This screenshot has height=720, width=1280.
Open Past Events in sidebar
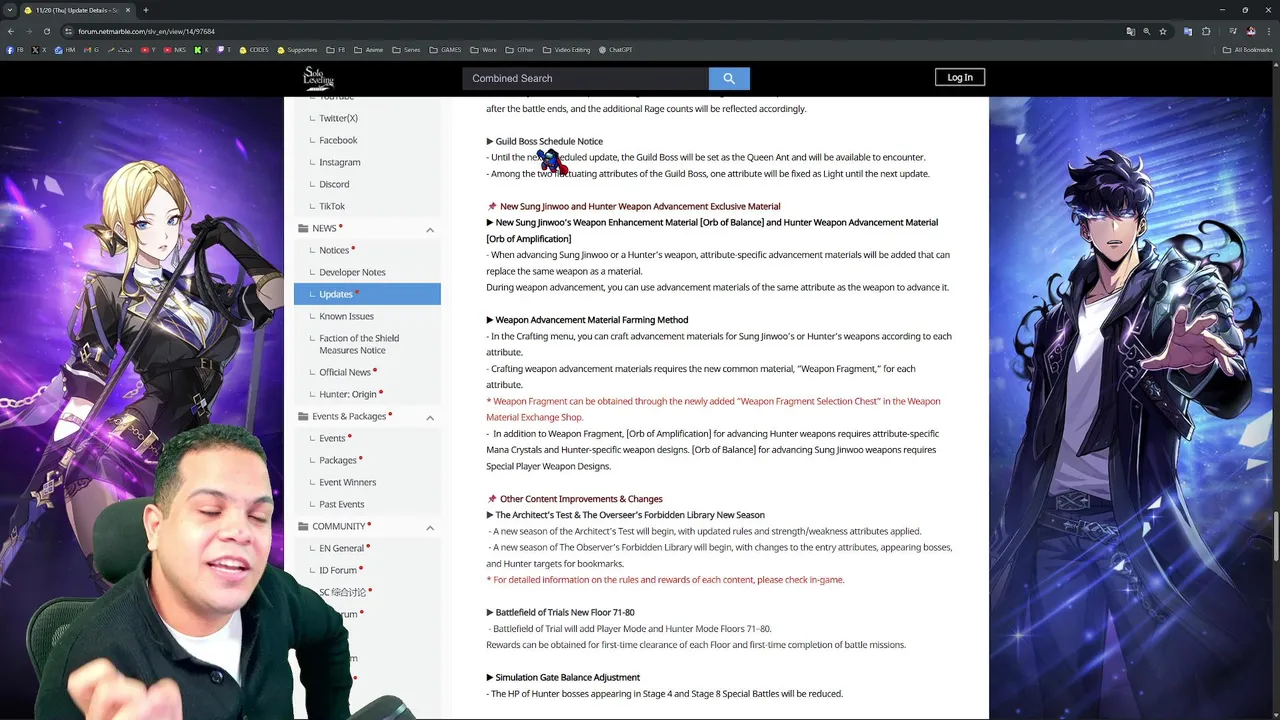(342, 504)
